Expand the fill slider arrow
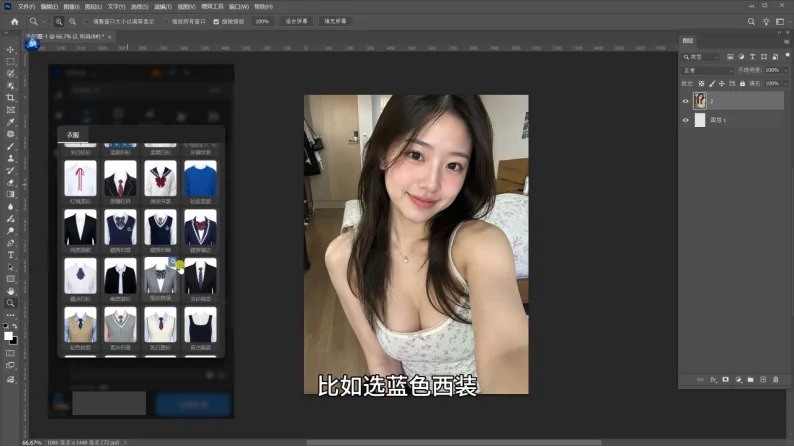Screen dimensions: 794x447 click(x=786, y=84)
